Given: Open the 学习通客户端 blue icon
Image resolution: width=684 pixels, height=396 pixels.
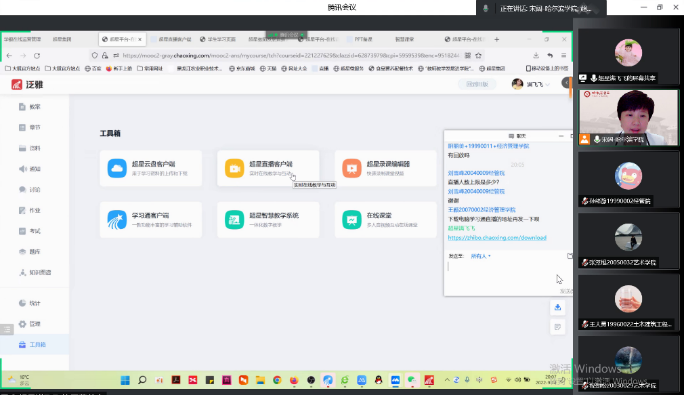Looking at the screenshot, I should [x=117, y=220].
